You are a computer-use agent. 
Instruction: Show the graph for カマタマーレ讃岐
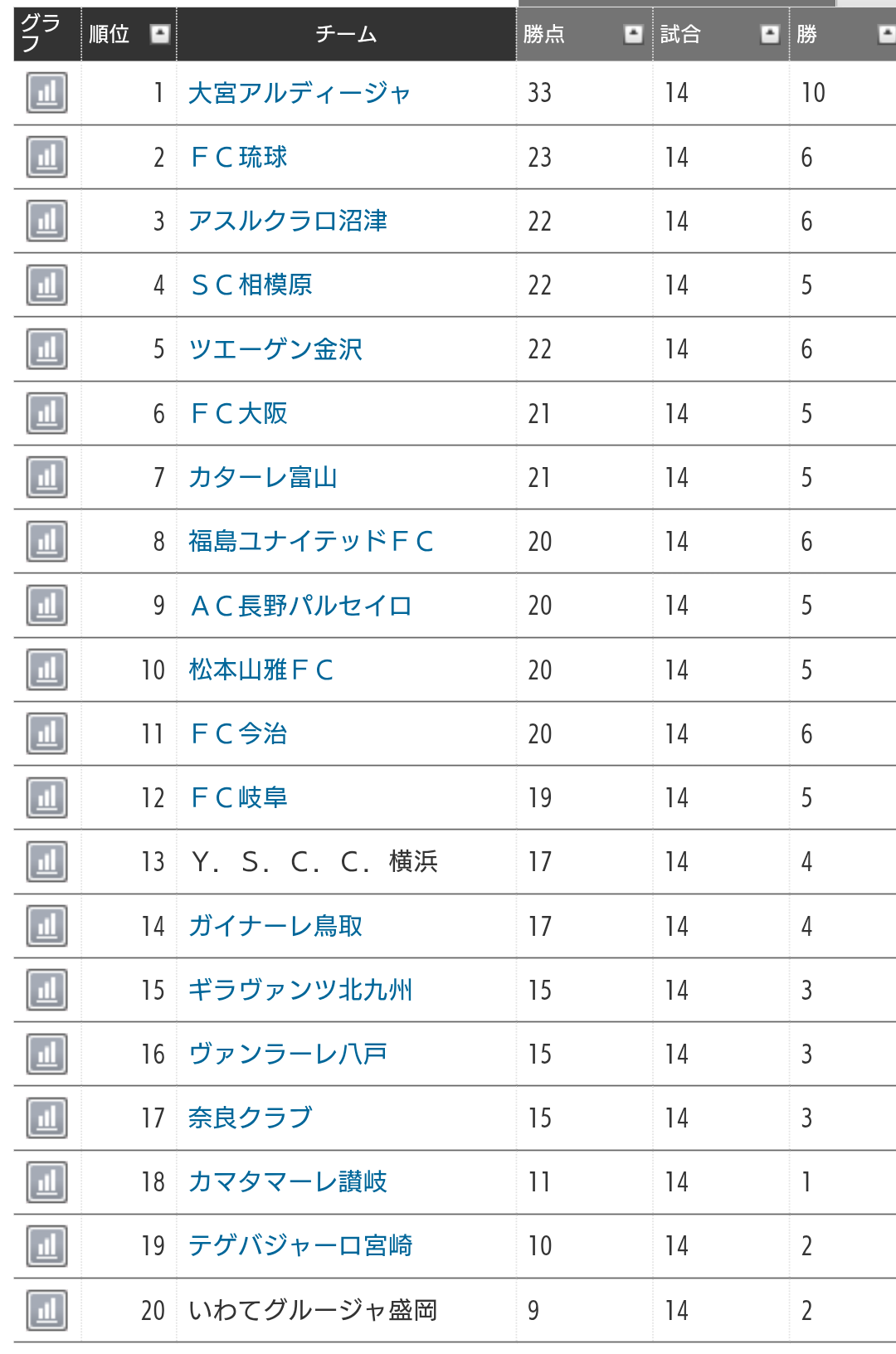click(46, 1182)
